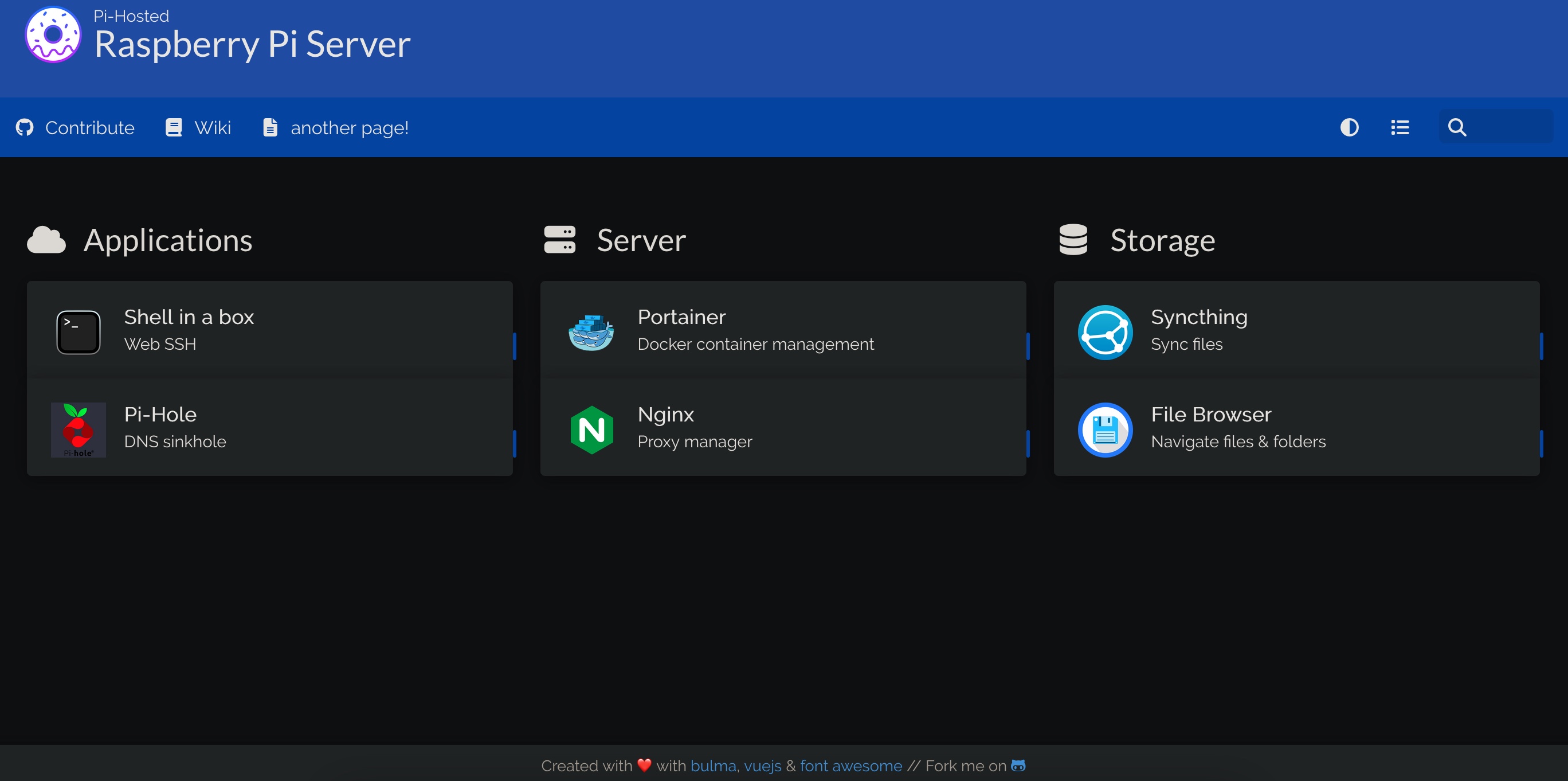The height and width of the screenshot is (781, 1568).
Task: Open the vuejs footer link
Action: click(762, 766)
